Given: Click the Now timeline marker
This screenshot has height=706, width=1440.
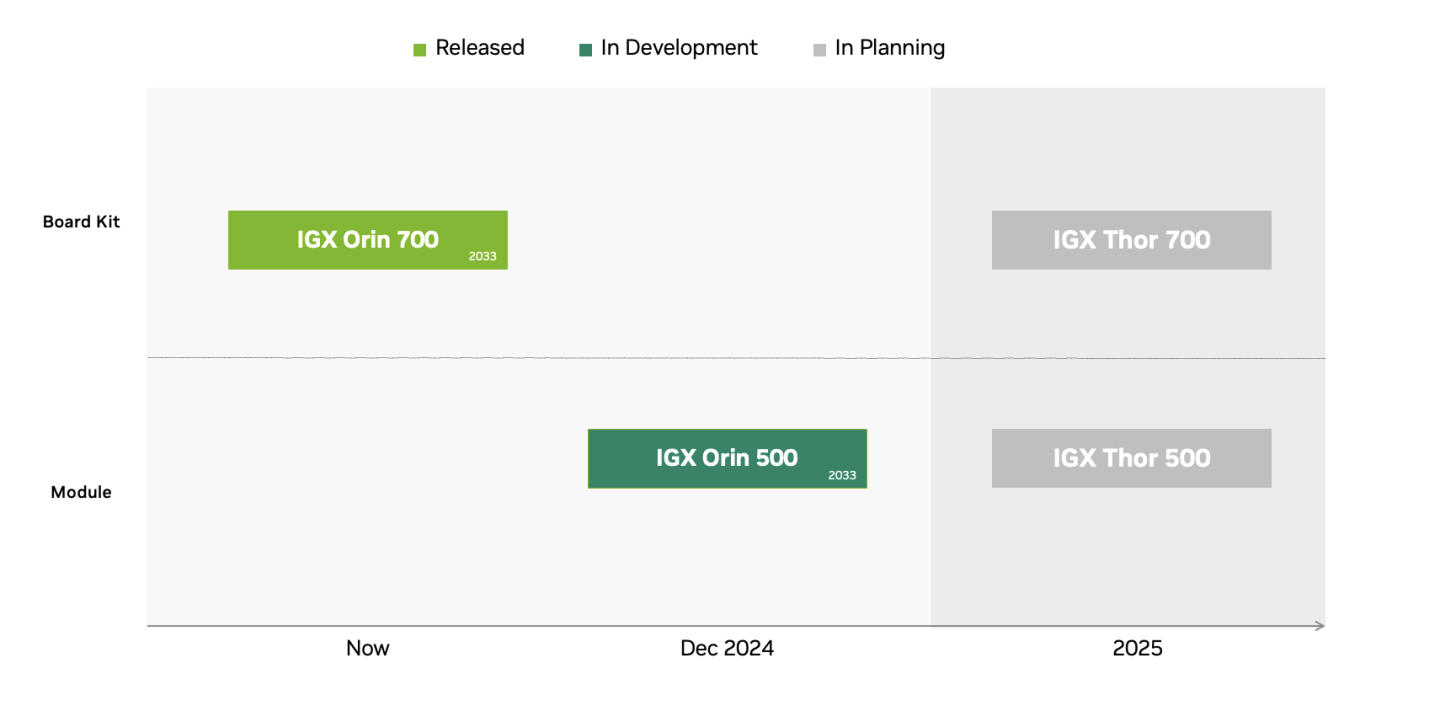Looking at the screenshot, I should click(x=368, y=648).
